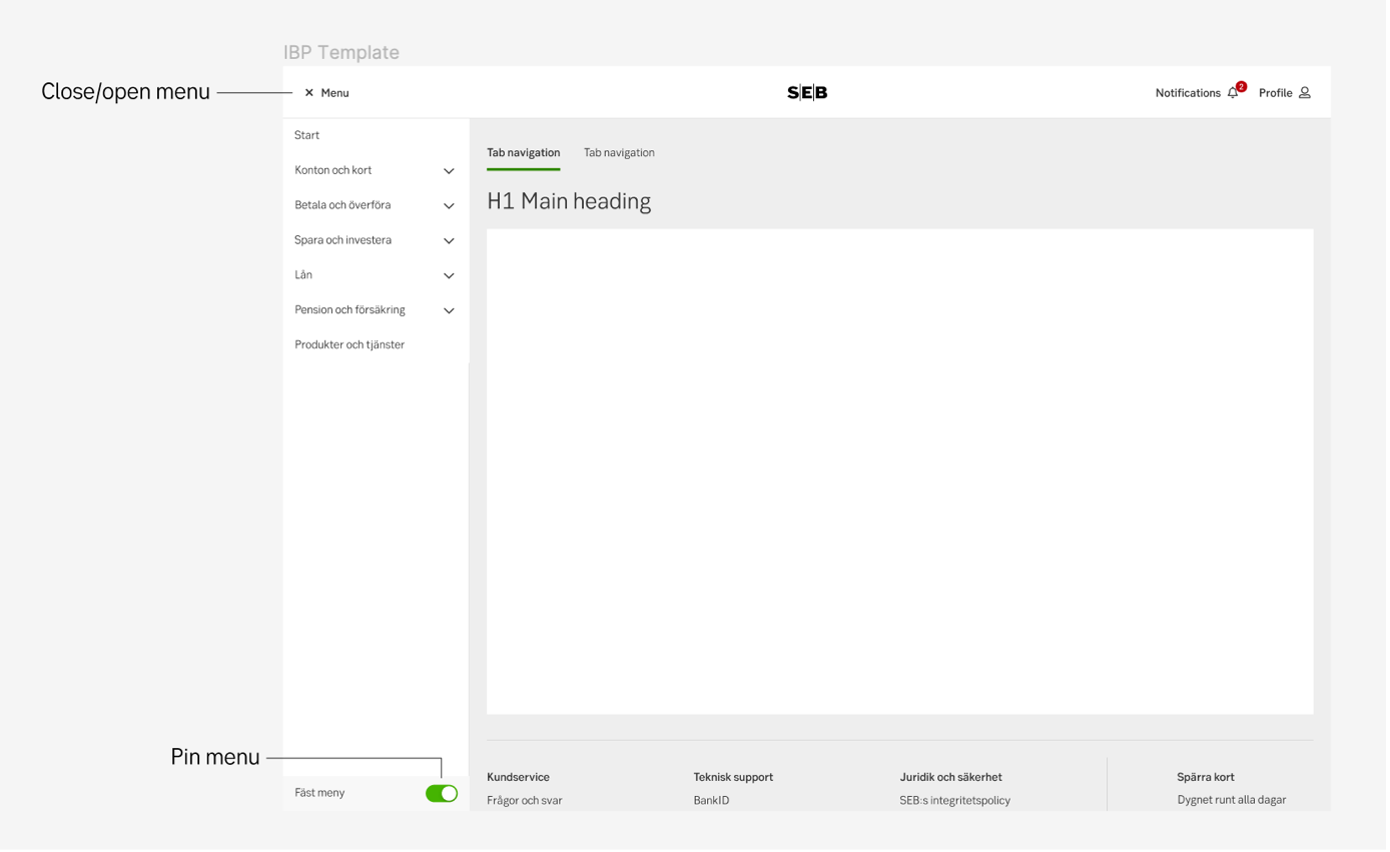The height and width of the screenshot is (852, 1390).
Task: Expand Spara och investera chevron
Action: tap(449, 241)
